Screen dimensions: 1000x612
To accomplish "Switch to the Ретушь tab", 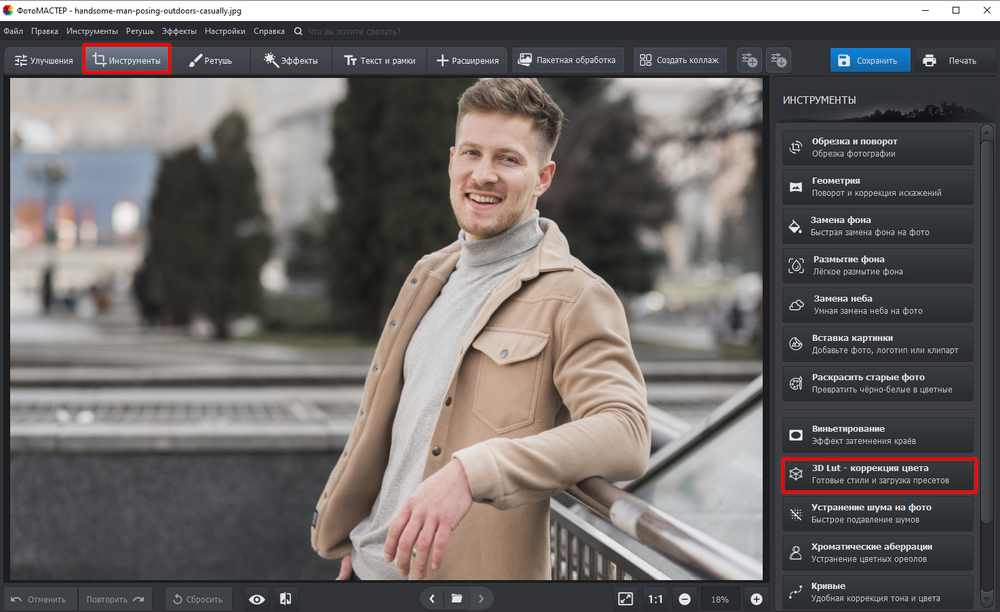I will click(x=210, y=60).
